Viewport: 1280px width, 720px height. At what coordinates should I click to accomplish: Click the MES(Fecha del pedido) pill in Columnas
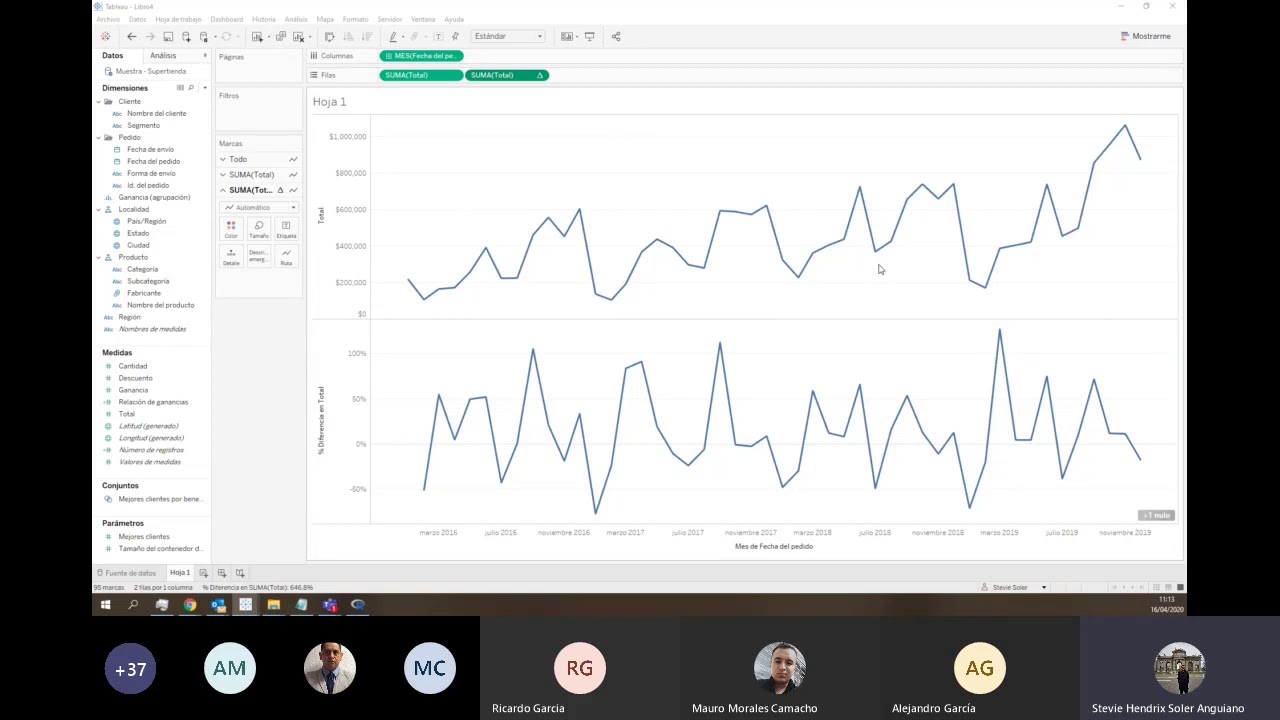click(x=420, y=56)
